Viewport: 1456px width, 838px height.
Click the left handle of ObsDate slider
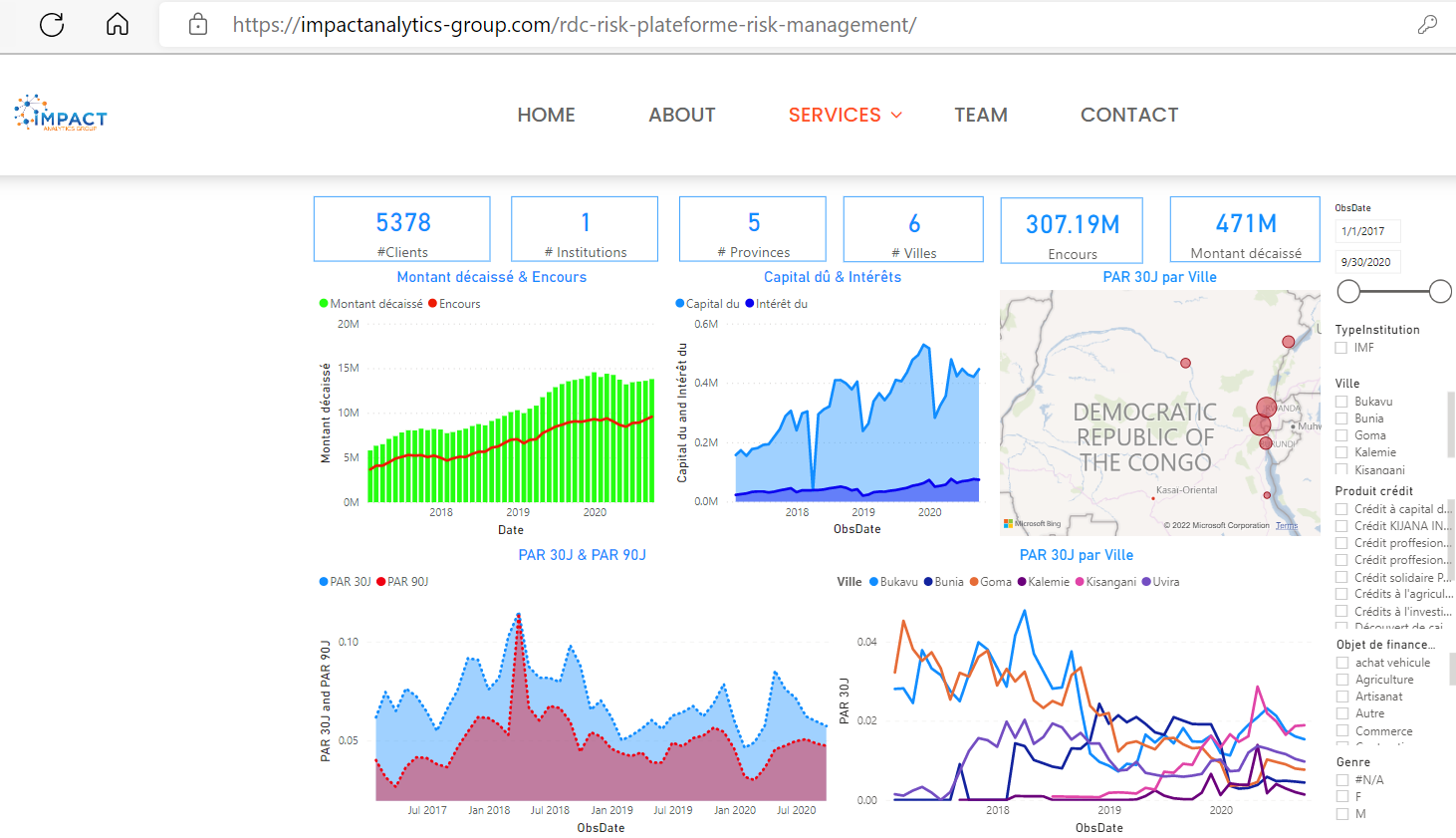(1348, 291)
